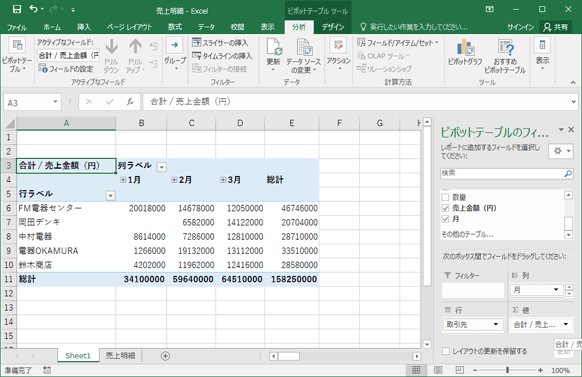Screen dimensions: 582x377
Task: Click zoom in plus button
Action: 540,370
